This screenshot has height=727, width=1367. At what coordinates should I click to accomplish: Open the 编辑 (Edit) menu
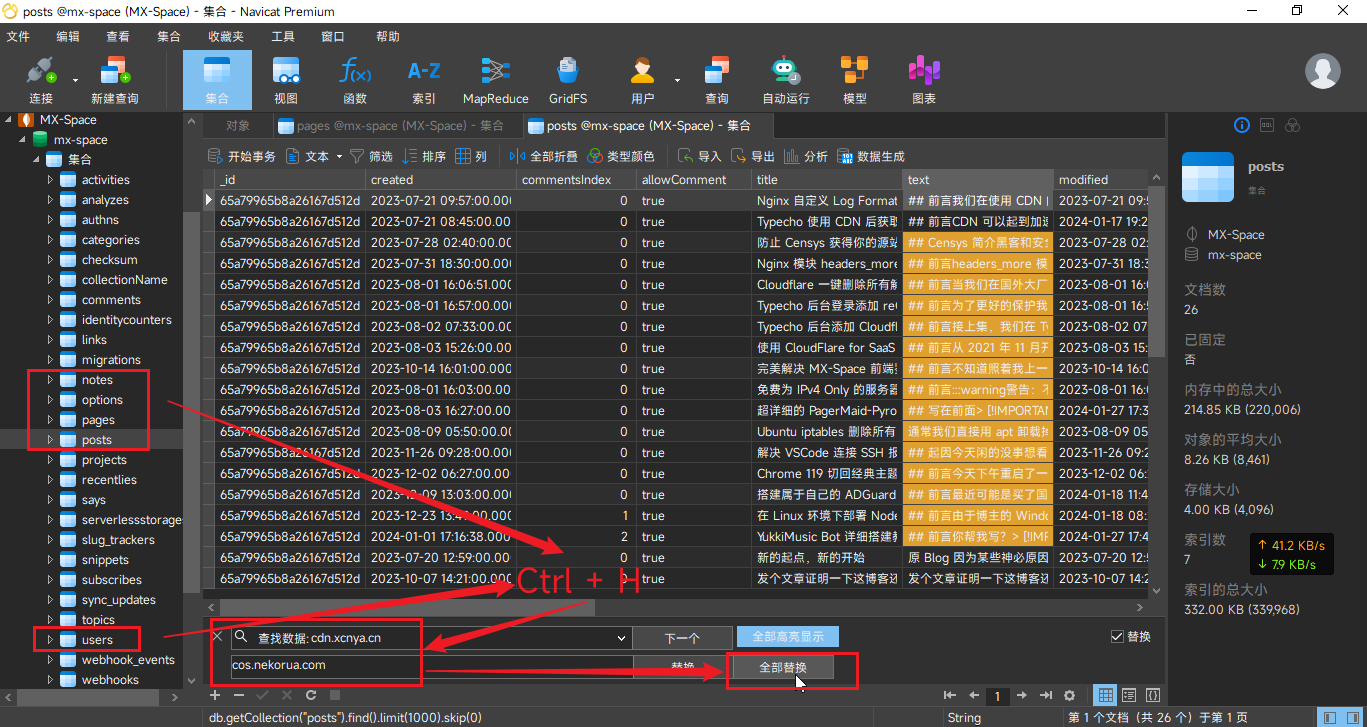click(x=68, y=36)
